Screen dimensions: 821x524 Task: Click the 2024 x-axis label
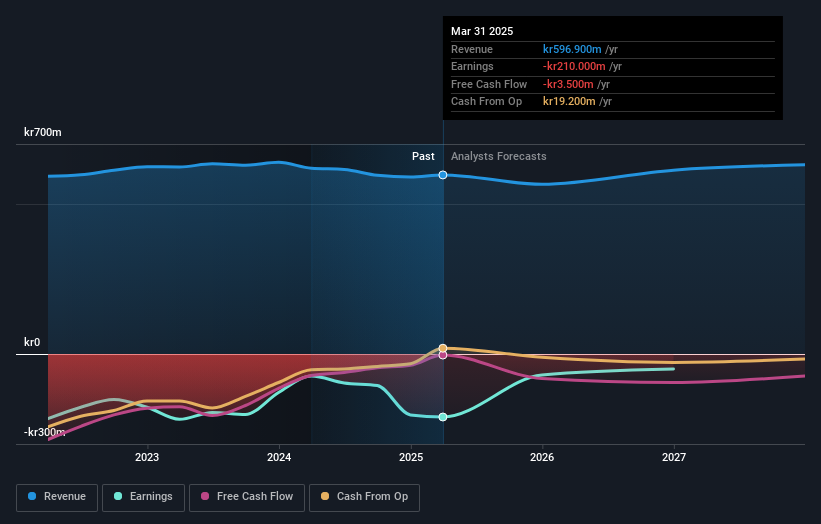point(279,458)
